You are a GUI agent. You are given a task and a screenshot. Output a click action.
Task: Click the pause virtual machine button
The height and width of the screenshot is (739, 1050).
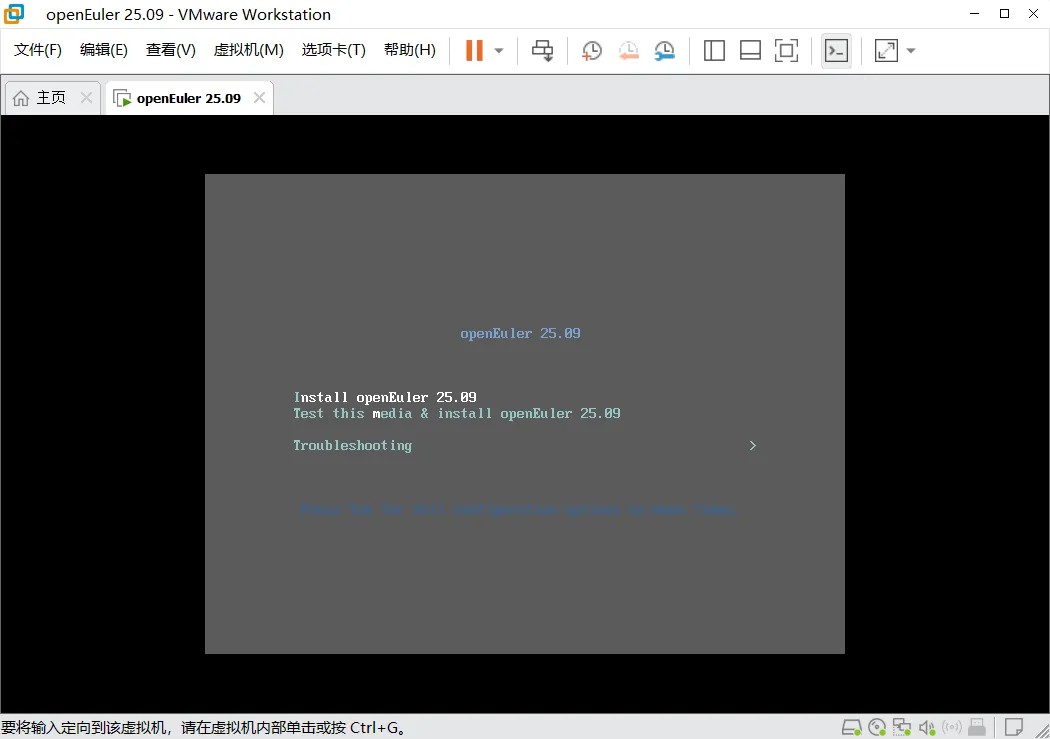(474, 50)
